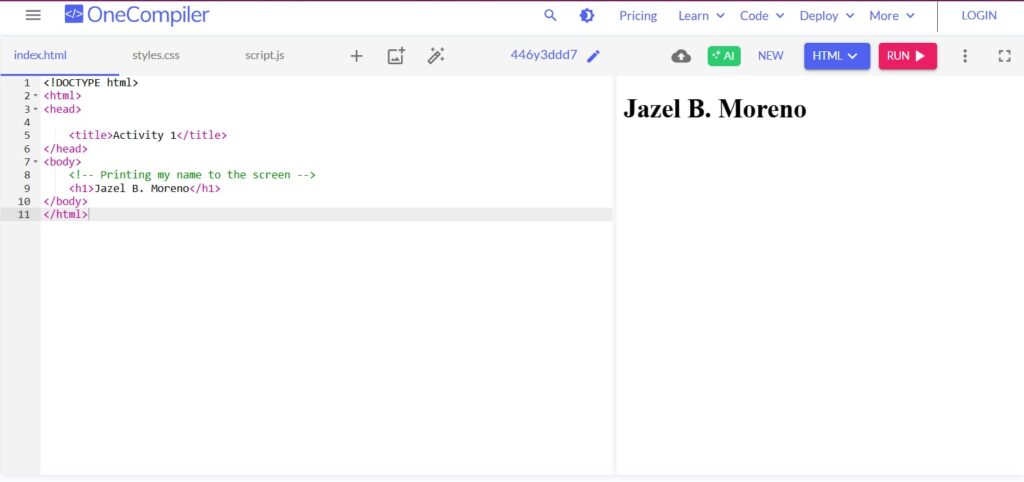Screen dimensions: 1024x482
Task: Click the search magnifier icon
Action: point(550,15)
